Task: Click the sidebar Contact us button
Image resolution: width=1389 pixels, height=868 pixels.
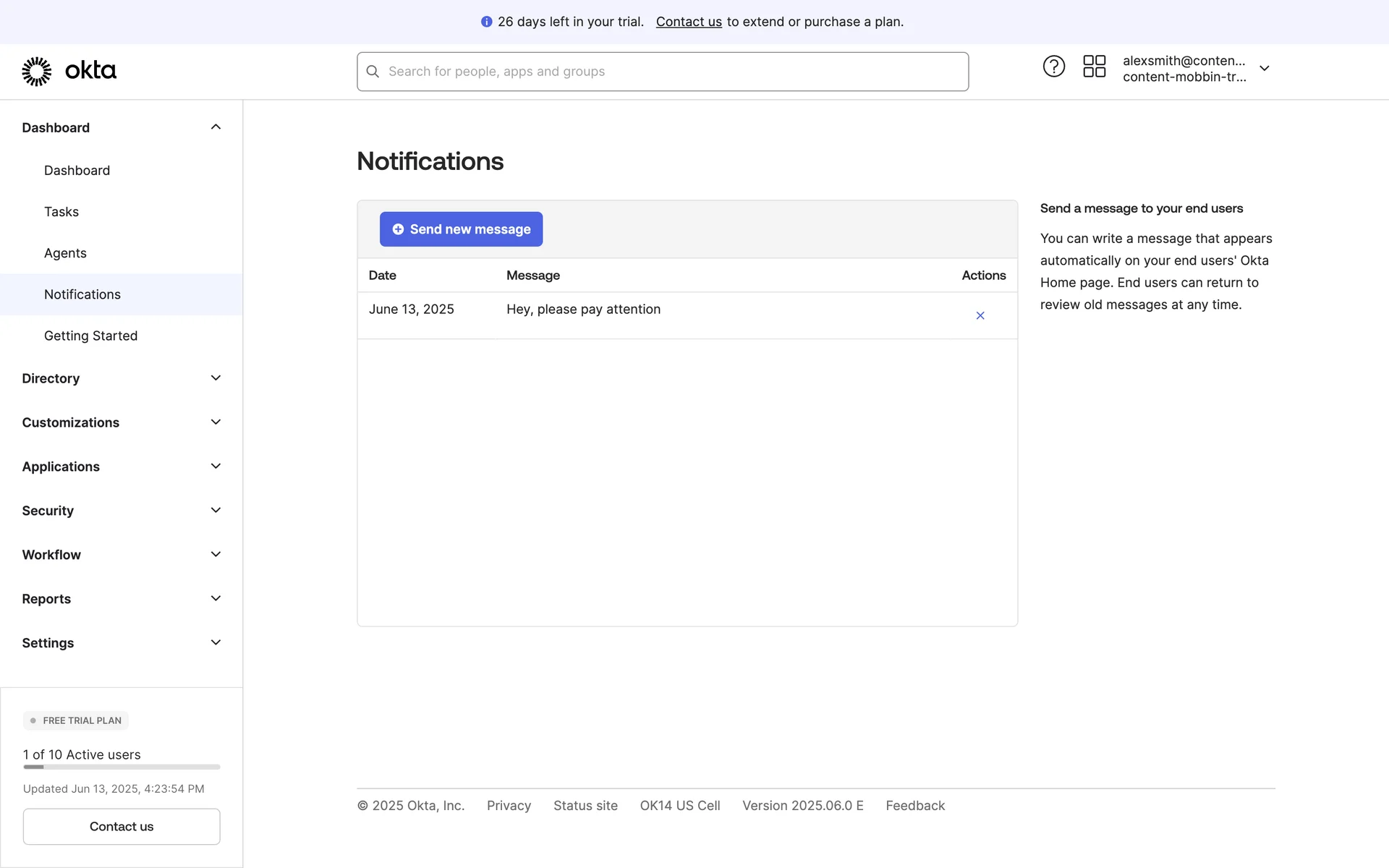Action: [x=122, y=826]
